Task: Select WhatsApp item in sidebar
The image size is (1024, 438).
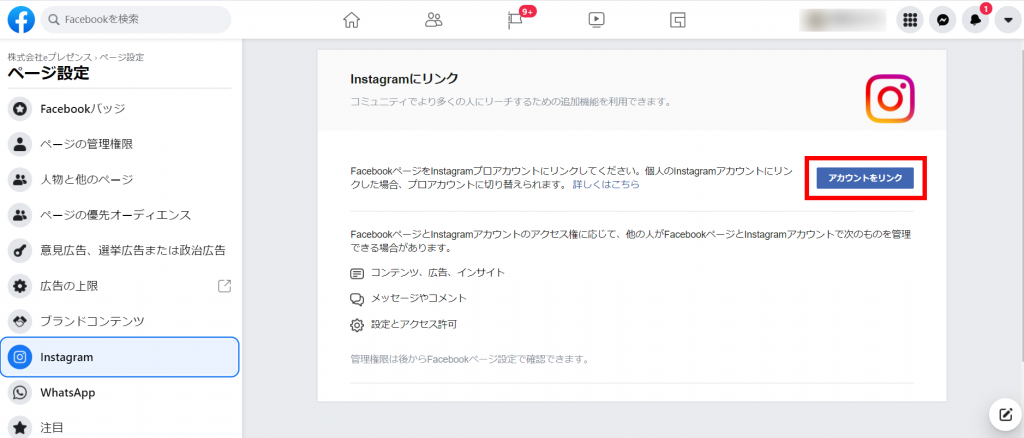Action: tap(120, 393)
